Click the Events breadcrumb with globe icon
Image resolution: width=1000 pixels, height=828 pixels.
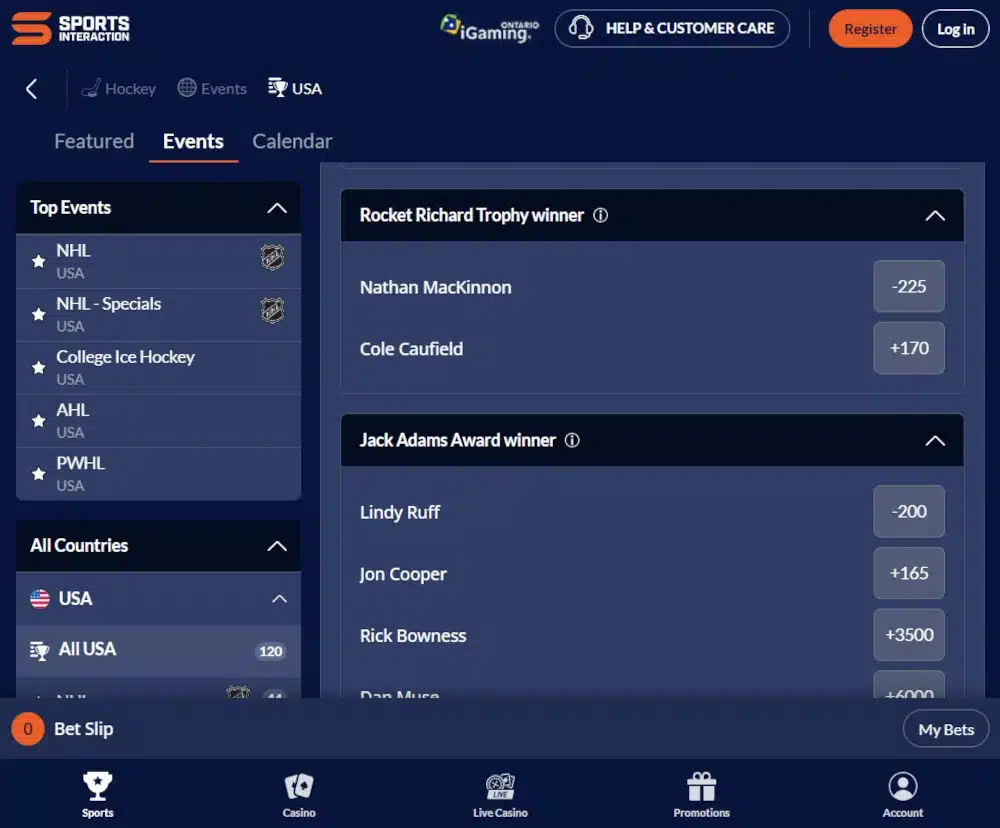click(212, 89)
